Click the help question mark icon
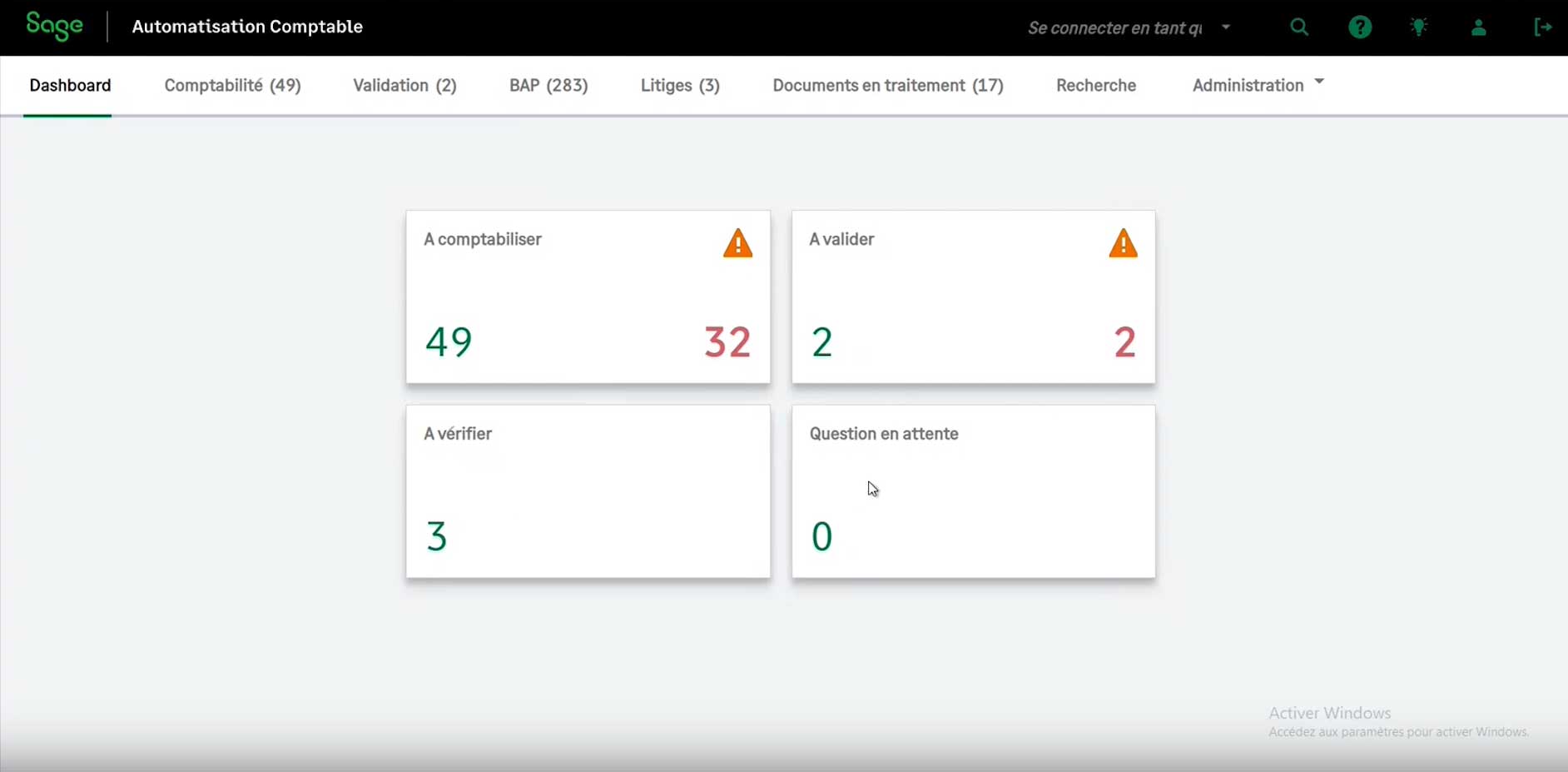The width and height of the screenshot is (1568, 772). [1360, 27]
